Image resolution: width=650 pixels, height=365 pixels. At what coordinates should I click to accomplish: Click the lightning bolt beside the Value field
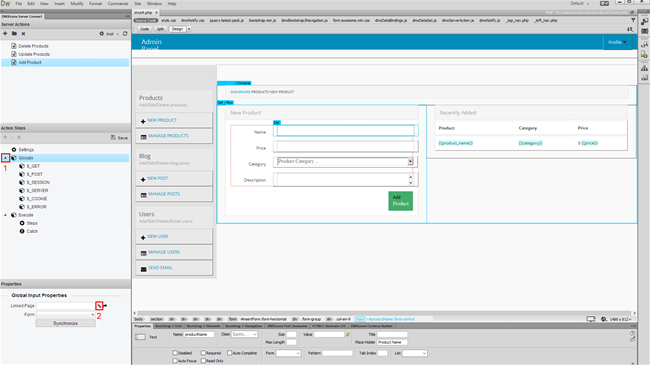tap(347, 334)
